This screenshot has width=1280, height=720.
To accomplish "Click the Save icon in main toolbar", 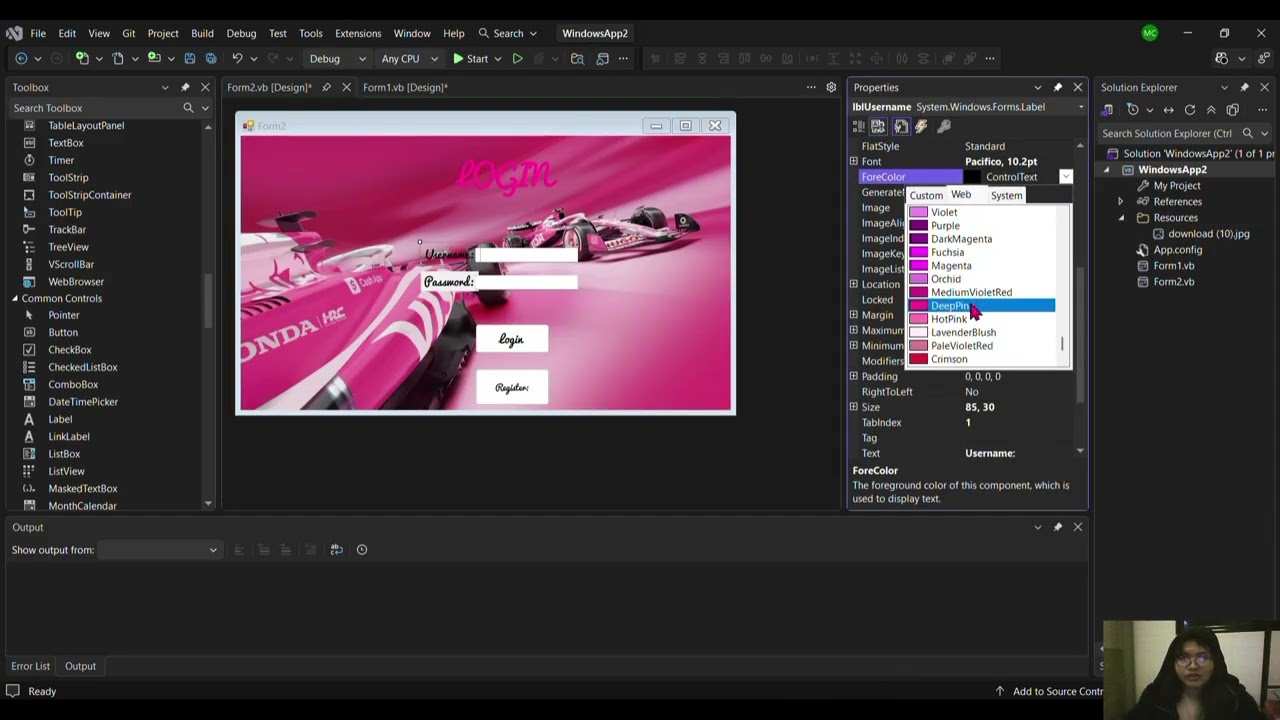I will tap(189, 59).
